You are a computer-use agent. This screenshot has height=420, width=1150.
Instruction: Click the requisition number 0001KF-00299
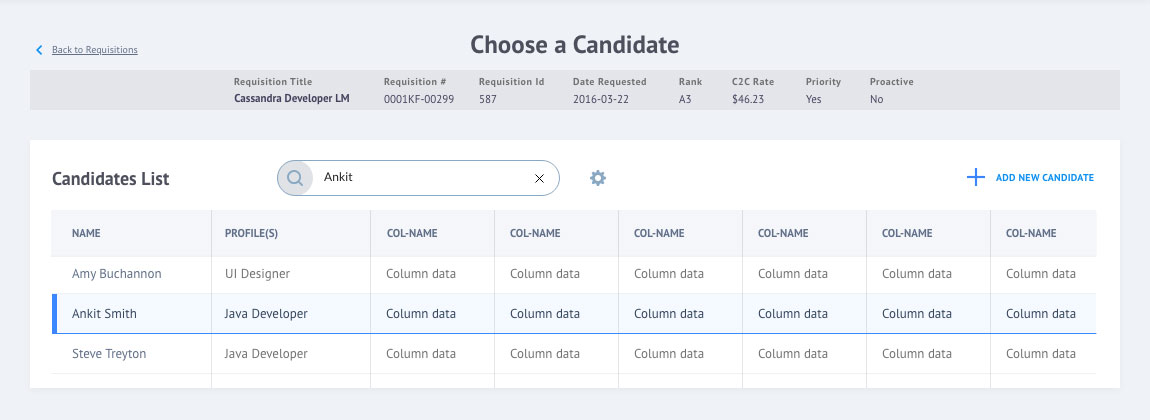tap(418, 100)
